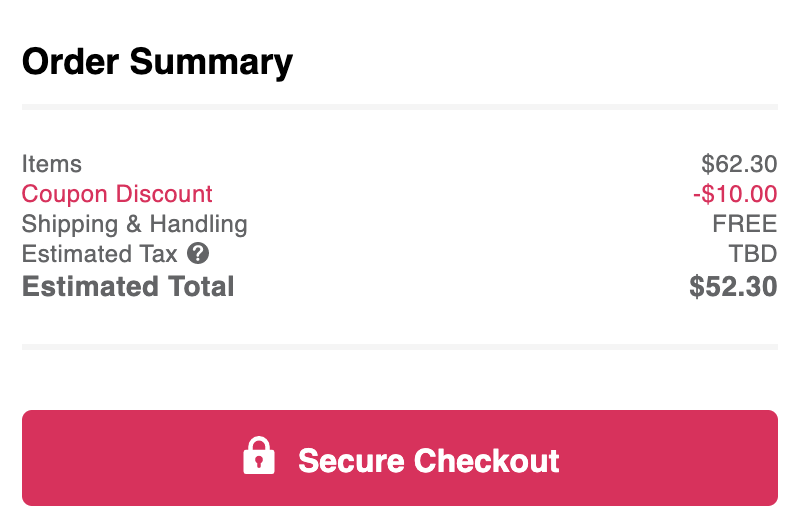This screenshot has width=802, height=520.
Task: Click the Secure Checkout button
Action: click(x=400, y=458)
